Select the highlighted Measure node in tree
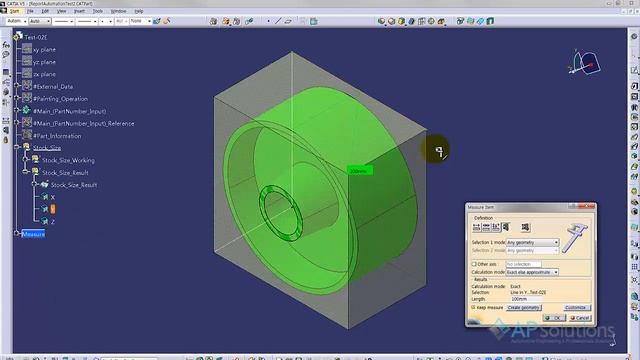The width and height of the screenshot is (640, 360). (33, 234)
